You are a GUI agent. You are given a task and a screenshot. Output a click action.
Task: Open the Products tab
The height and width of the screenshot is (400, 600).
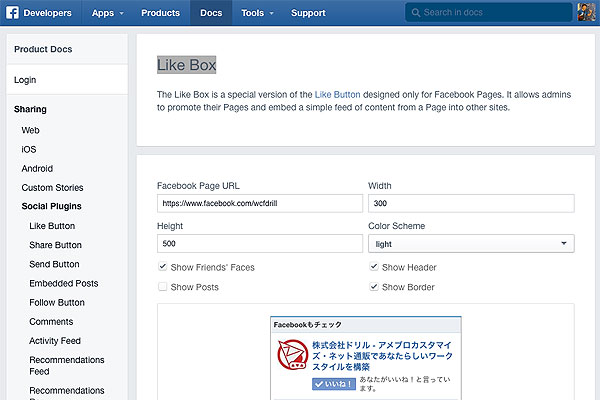[160, 13]
